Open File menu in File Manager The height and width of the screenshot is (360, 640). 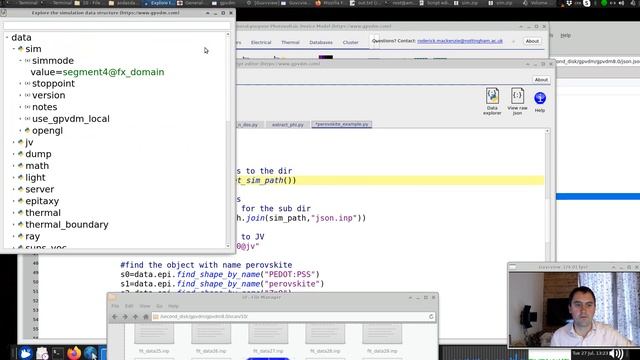coord(116,306)
